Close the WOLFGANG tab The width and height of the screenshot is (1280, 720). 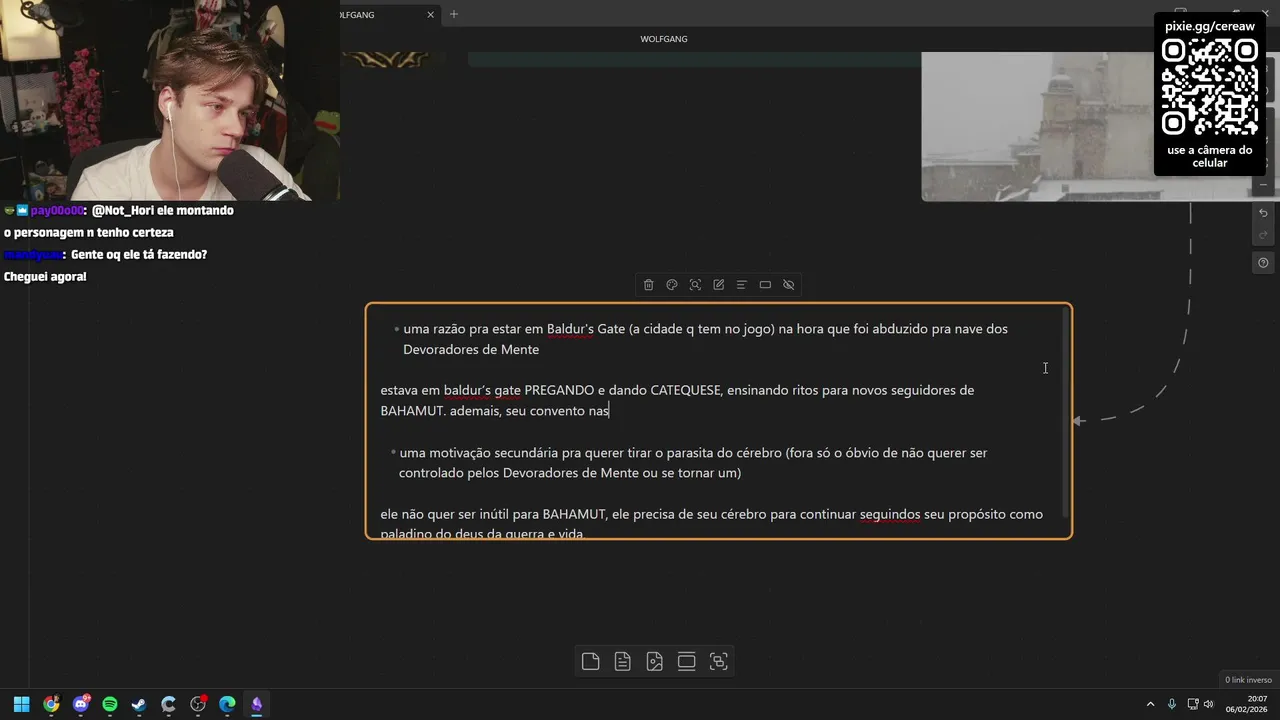pos(431,14)
